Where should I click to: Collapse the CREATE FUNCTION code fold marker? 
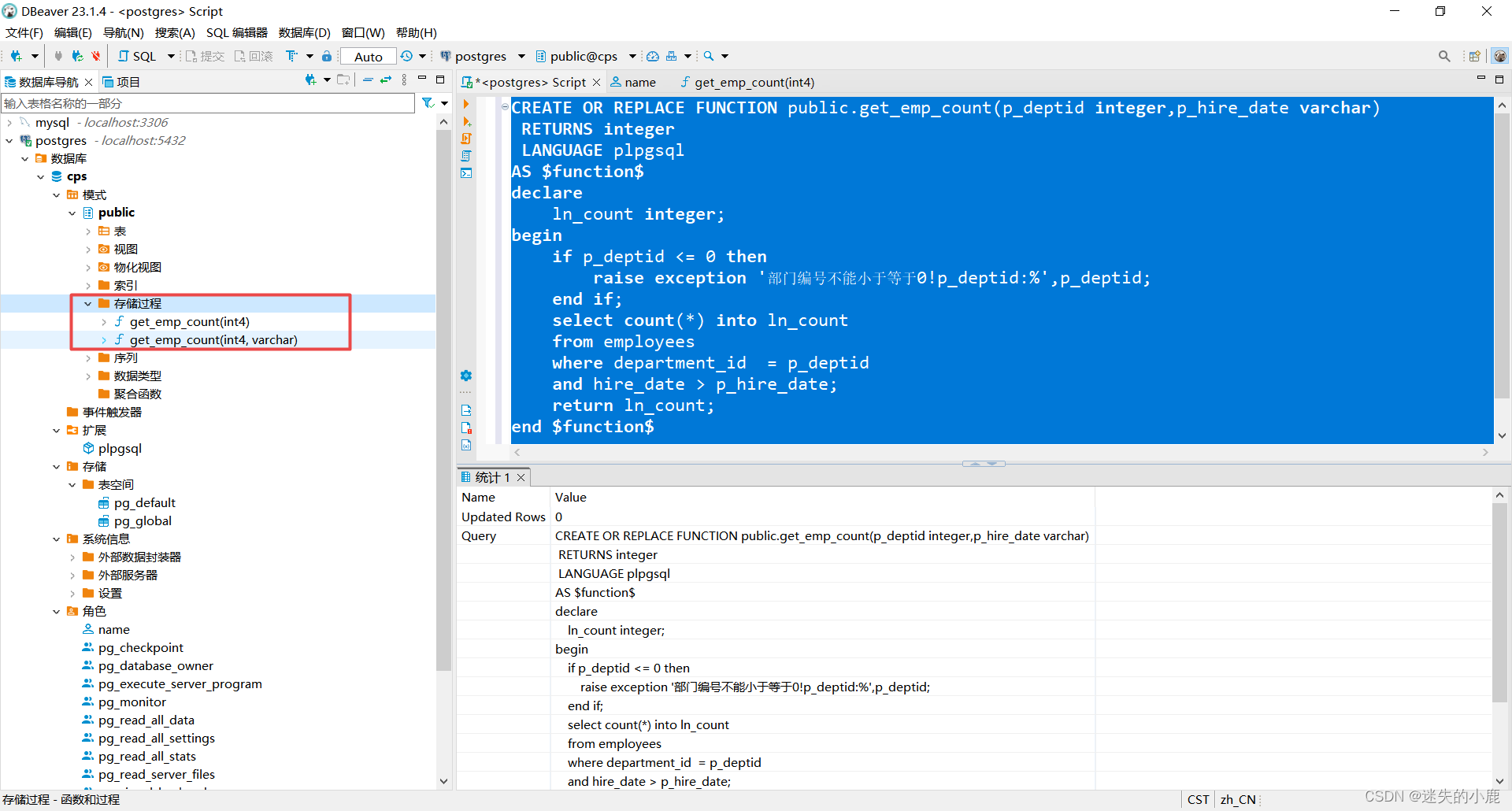tap(505, 107)
